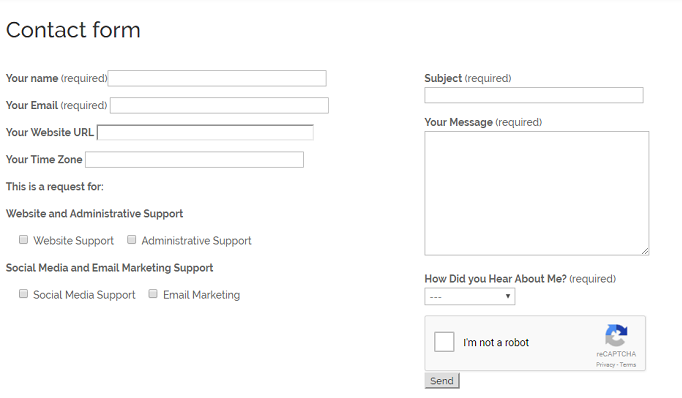Click the reCAPTCHA logo icon
Screen dimensions: 682x398
click(x=616, y=335)
